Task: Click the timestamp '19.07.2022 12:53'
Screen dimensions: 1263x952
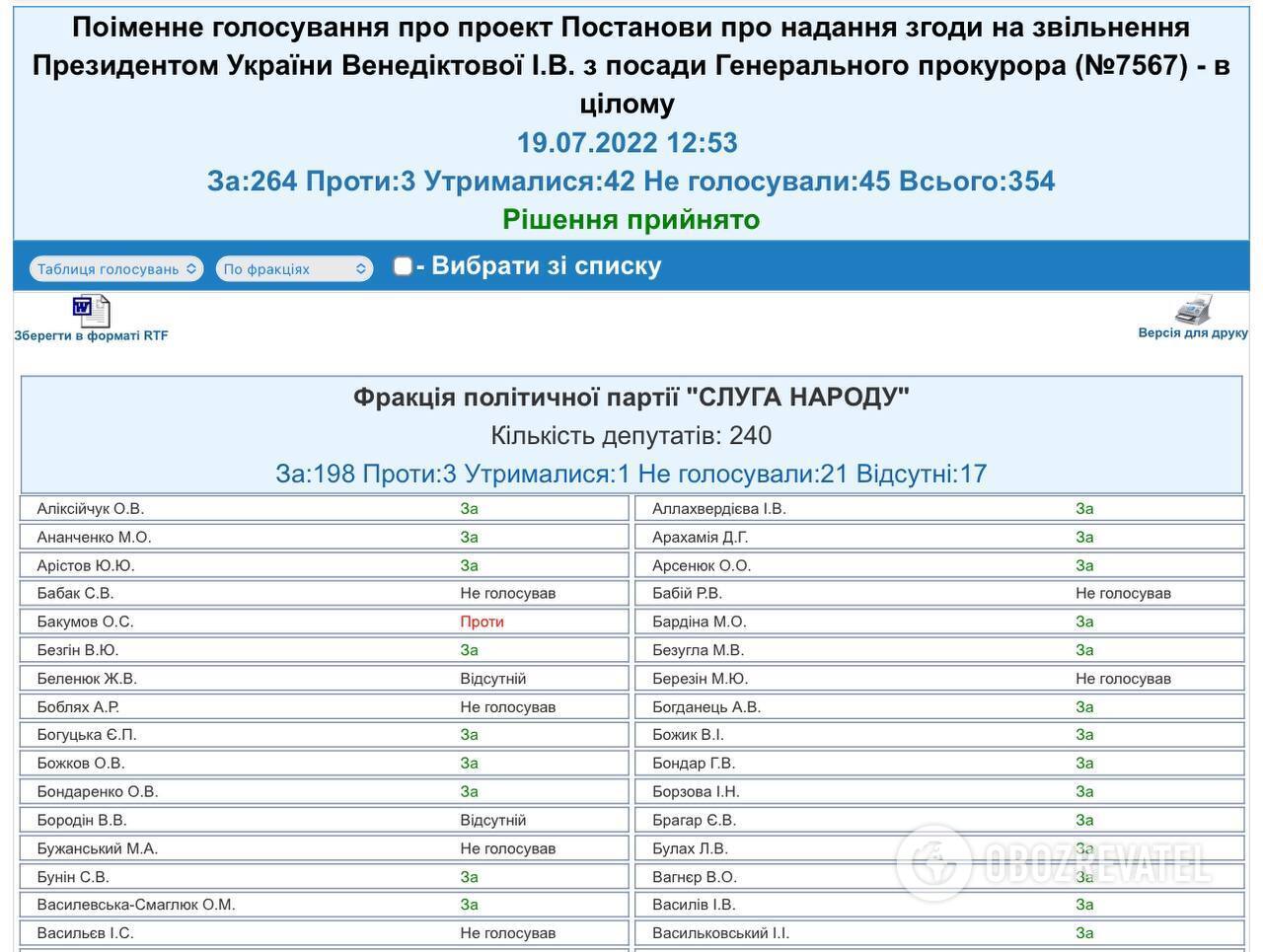Action: (x=629, y=142)
